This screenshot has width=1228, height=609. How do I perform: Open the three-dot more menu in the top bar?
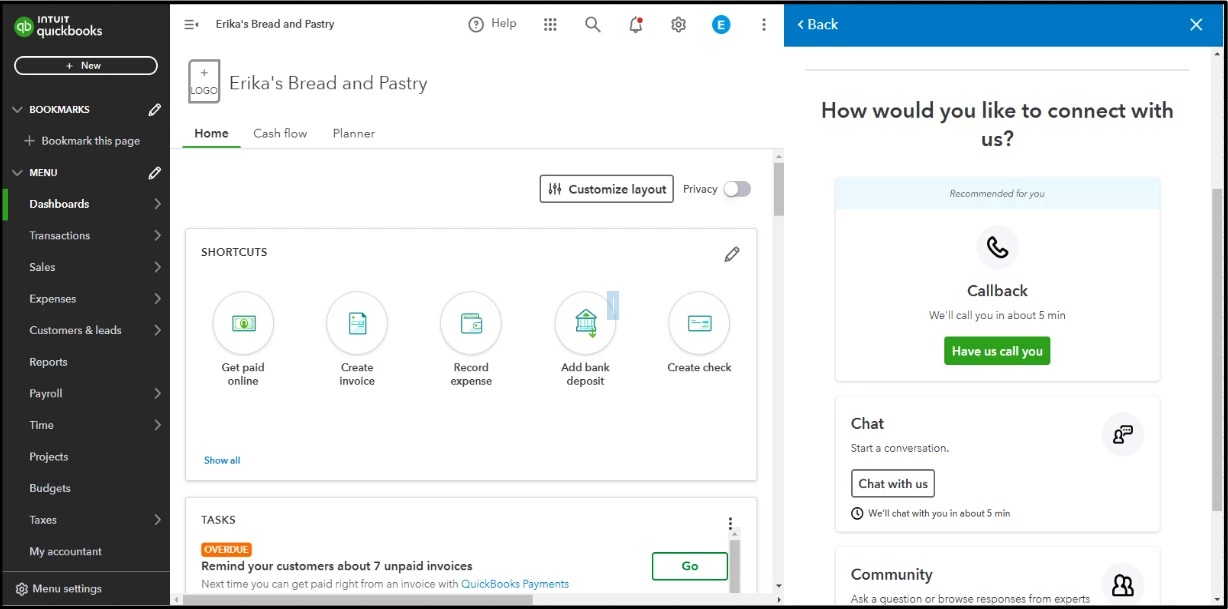tap(764, 24)
